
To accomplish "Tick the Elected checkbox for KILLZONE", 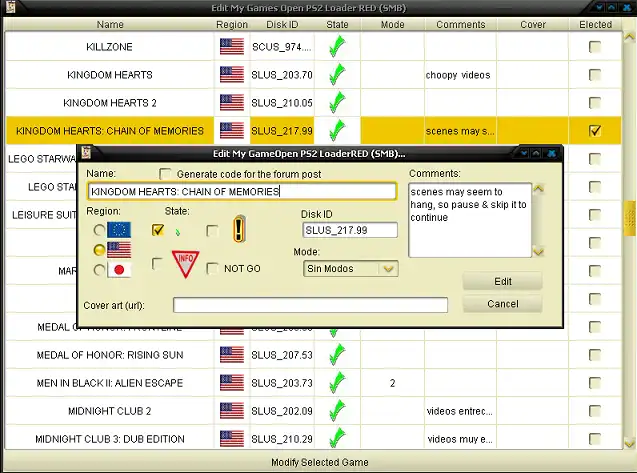I will [x=595, y=47].
